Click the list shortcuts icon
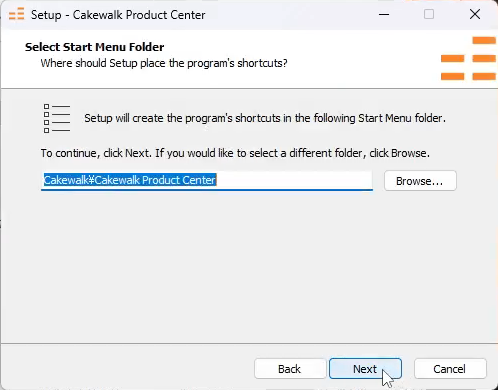 (57, 118)
